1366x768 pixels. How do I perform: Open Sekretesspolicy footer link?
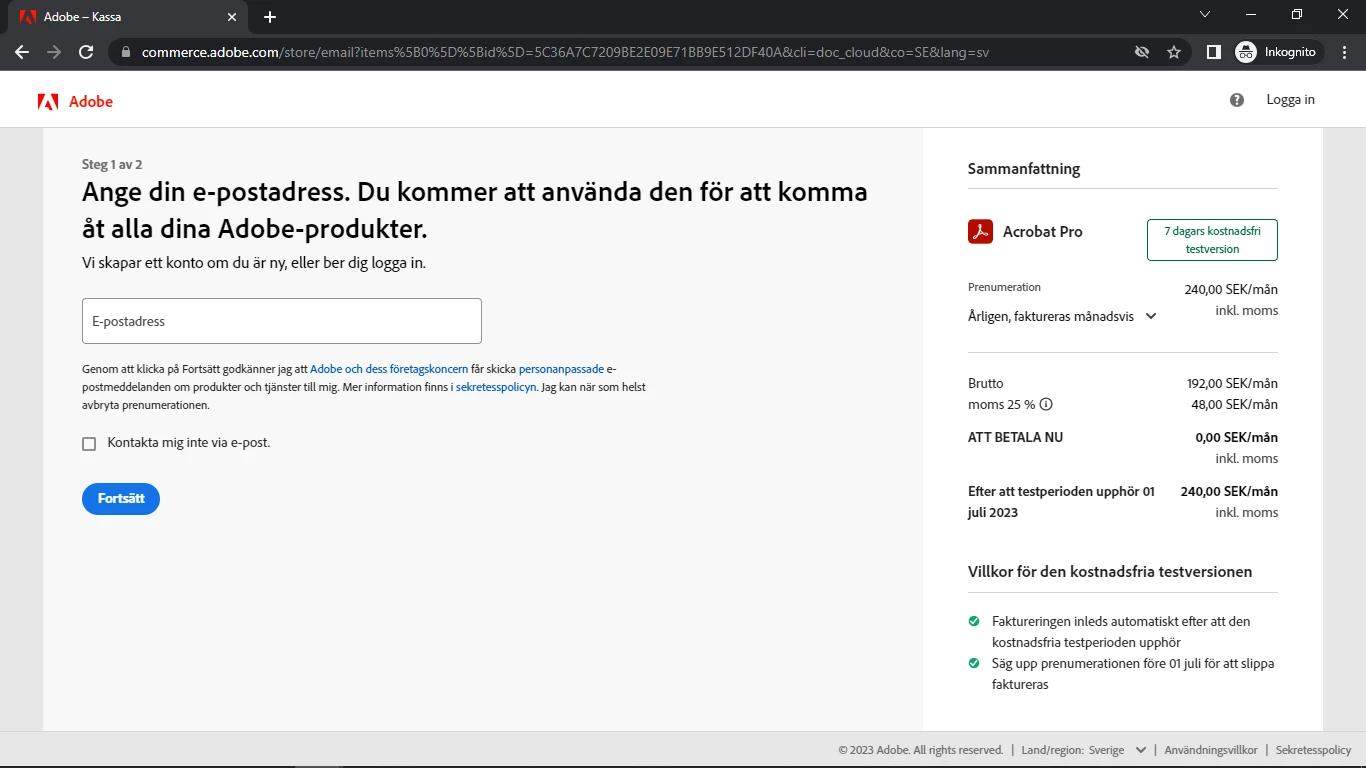(x=1313, y=750)
